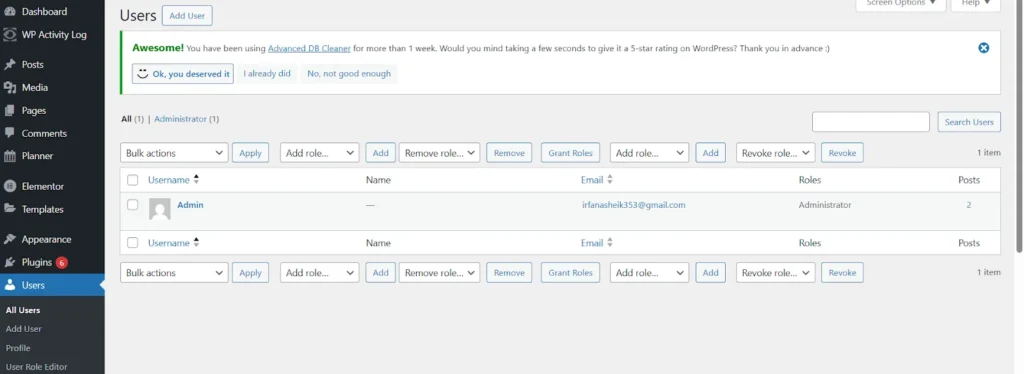Click the Users person icon in sidebar
1024x374 pixels.
[x=9, y=285]
